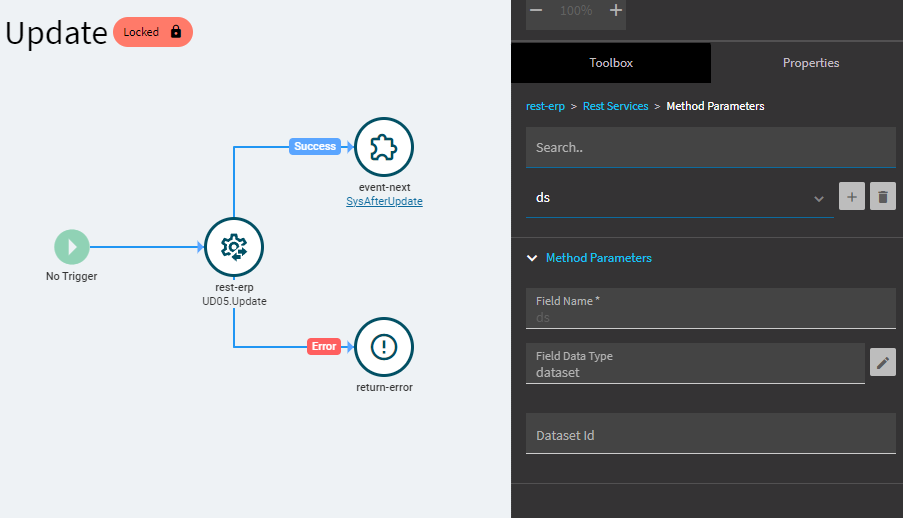Click the Search input field

pyautogui.click(x=710, y=147)
